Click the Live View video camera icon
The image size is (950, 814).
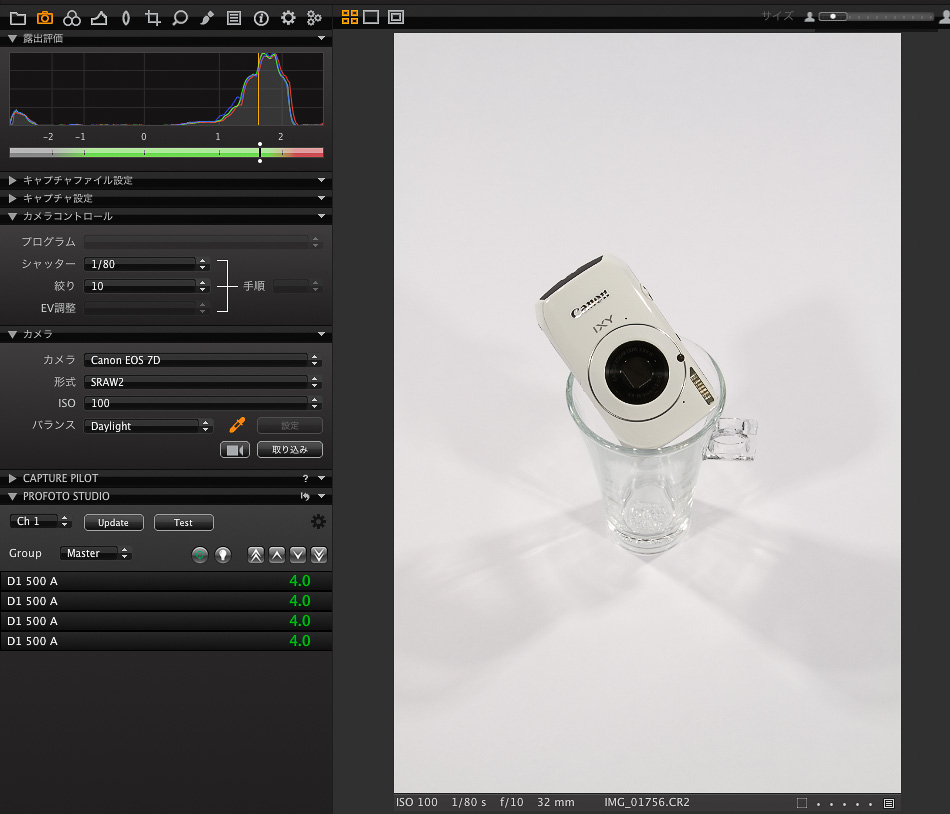pyautogui.click(x=234, y=450)
